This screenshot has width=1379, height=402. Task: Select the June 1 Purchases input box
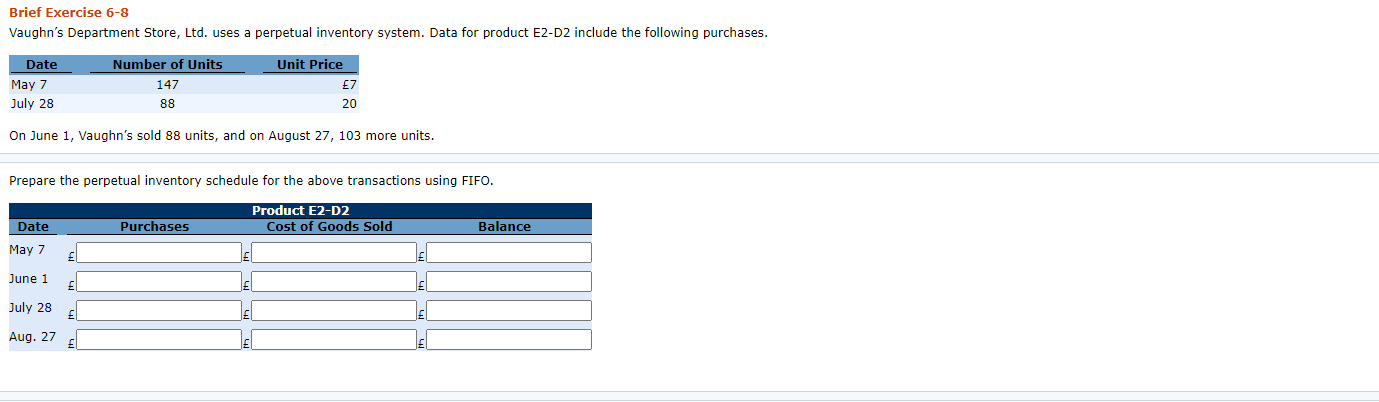coord(159,282)
